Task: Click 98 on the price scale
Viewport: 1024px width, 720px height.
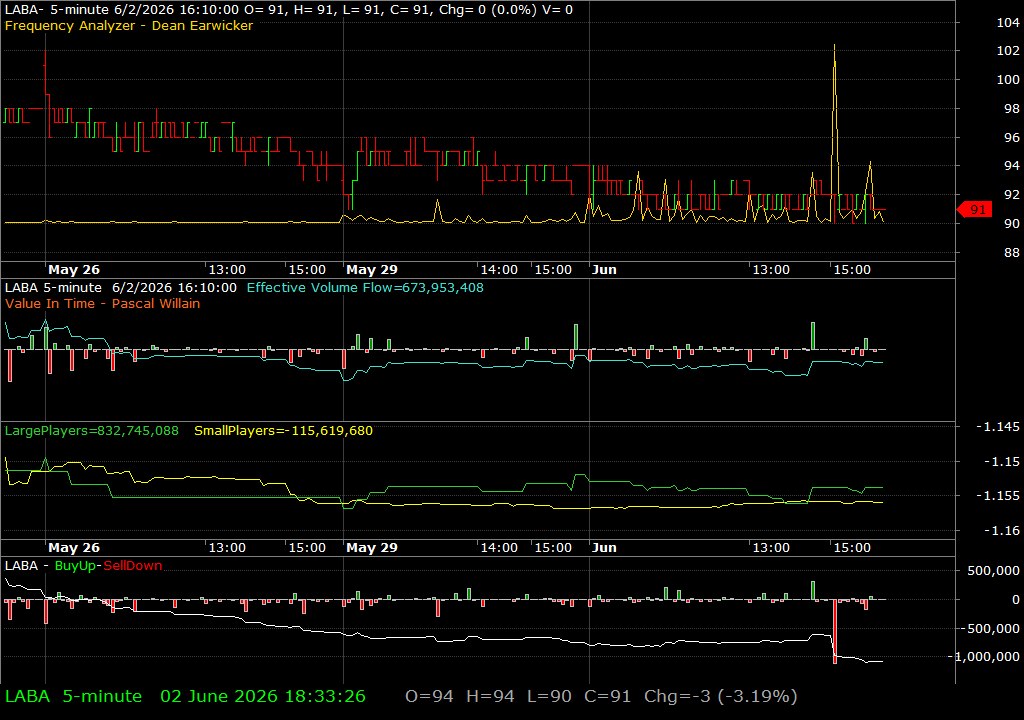Action: (1012, 109)
